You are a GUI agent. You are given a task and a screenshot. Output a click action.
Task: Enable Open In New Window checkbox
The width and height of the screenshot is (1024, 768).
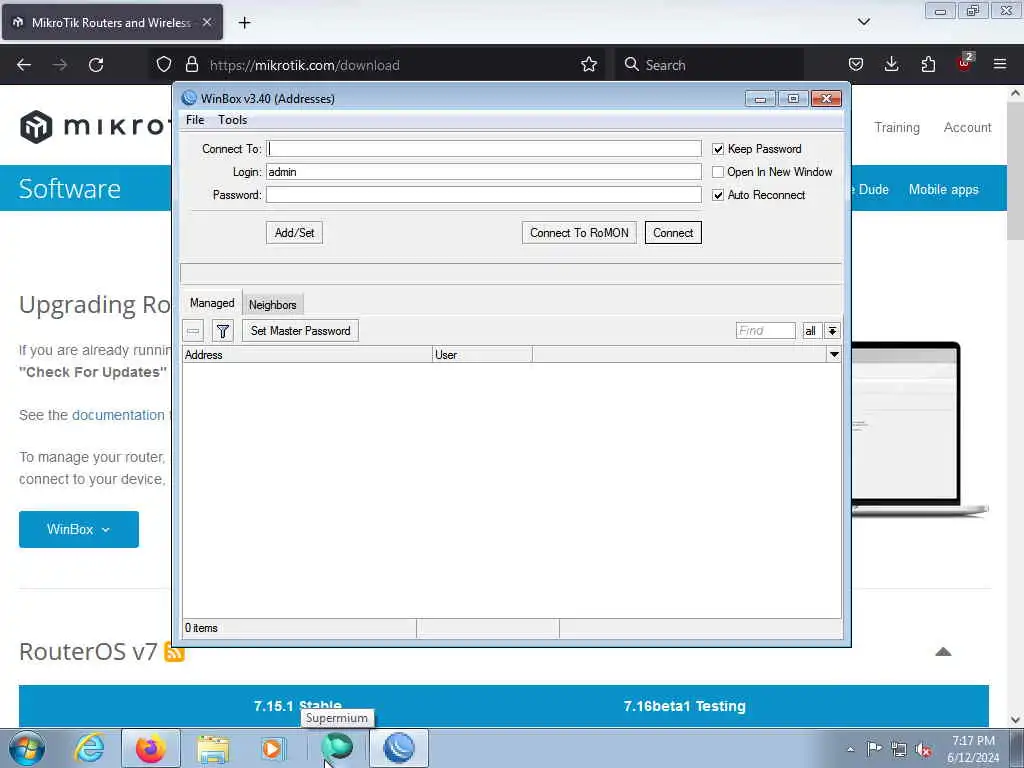(718, 172)
